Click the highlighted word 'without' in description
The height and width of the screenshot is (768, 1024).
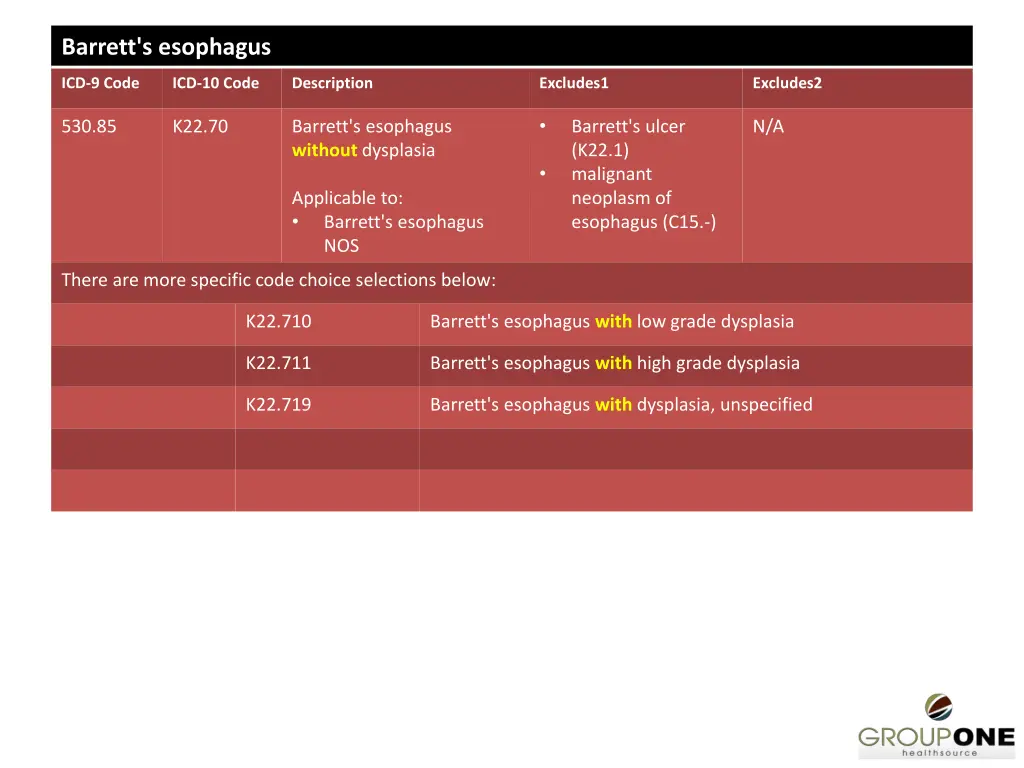[x=325, y=150]
